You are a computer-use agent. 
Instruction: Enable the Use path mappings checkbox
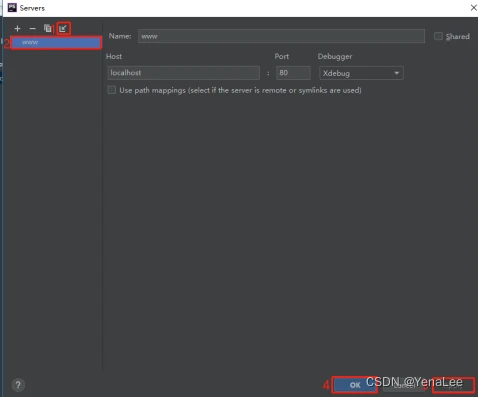[112, 90]
